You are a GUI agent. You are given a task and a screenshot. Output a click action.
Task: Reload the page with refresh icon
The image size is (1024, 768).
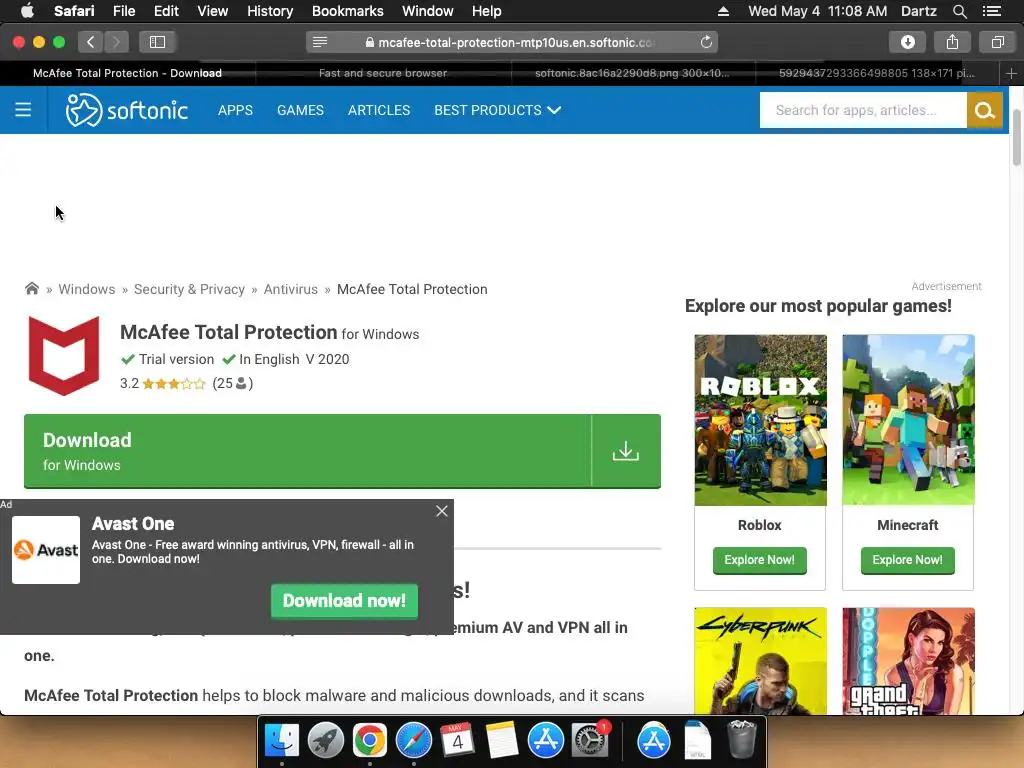[706, 42]
